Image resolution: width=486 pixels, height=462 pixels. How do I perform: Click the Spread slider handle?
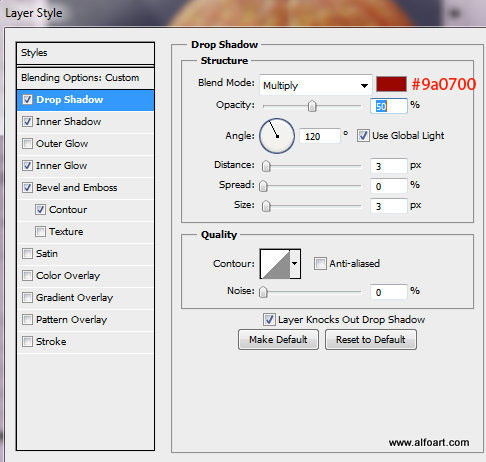[x=263, y=186]
